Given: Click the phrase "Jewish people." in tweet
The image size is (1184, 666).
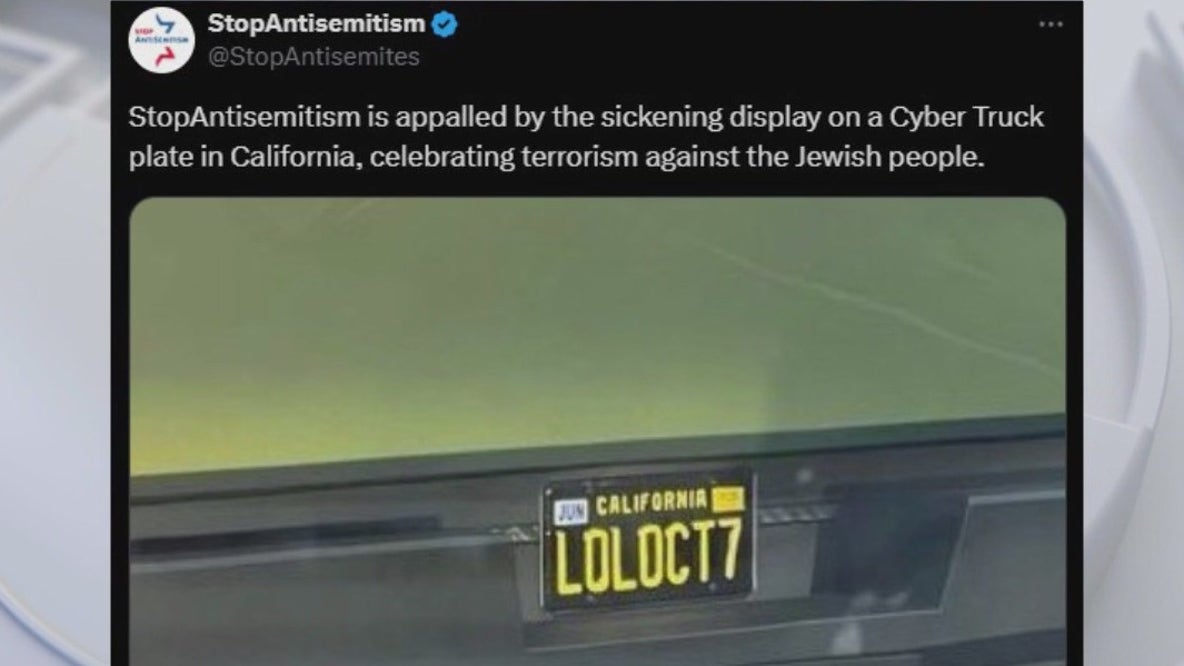Looking at the screenshot, I should point(890,157).
